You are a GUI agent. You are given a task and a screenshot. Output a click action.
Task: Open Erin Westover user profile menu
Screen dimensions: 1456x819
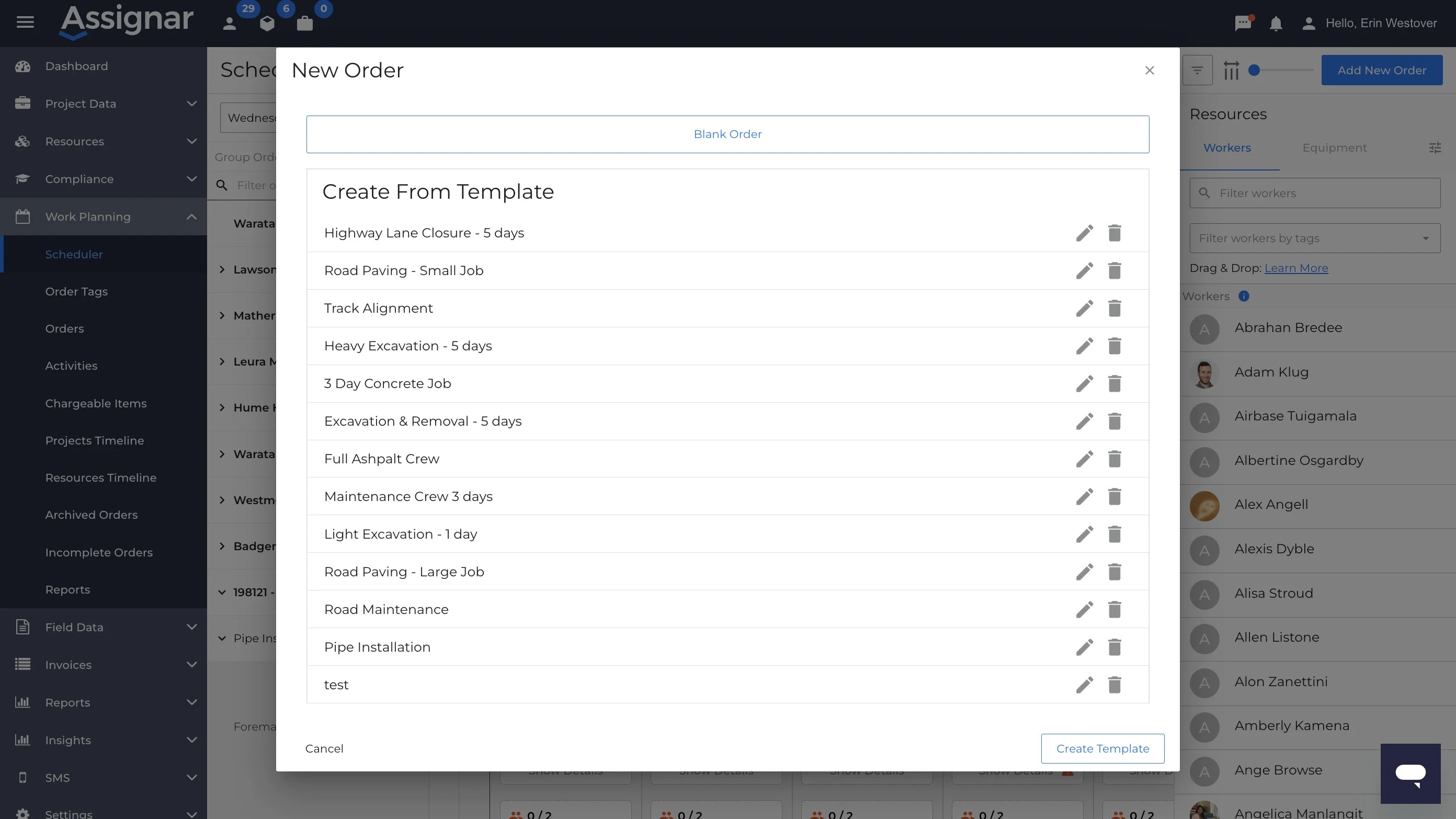(x=1369, y=23)
